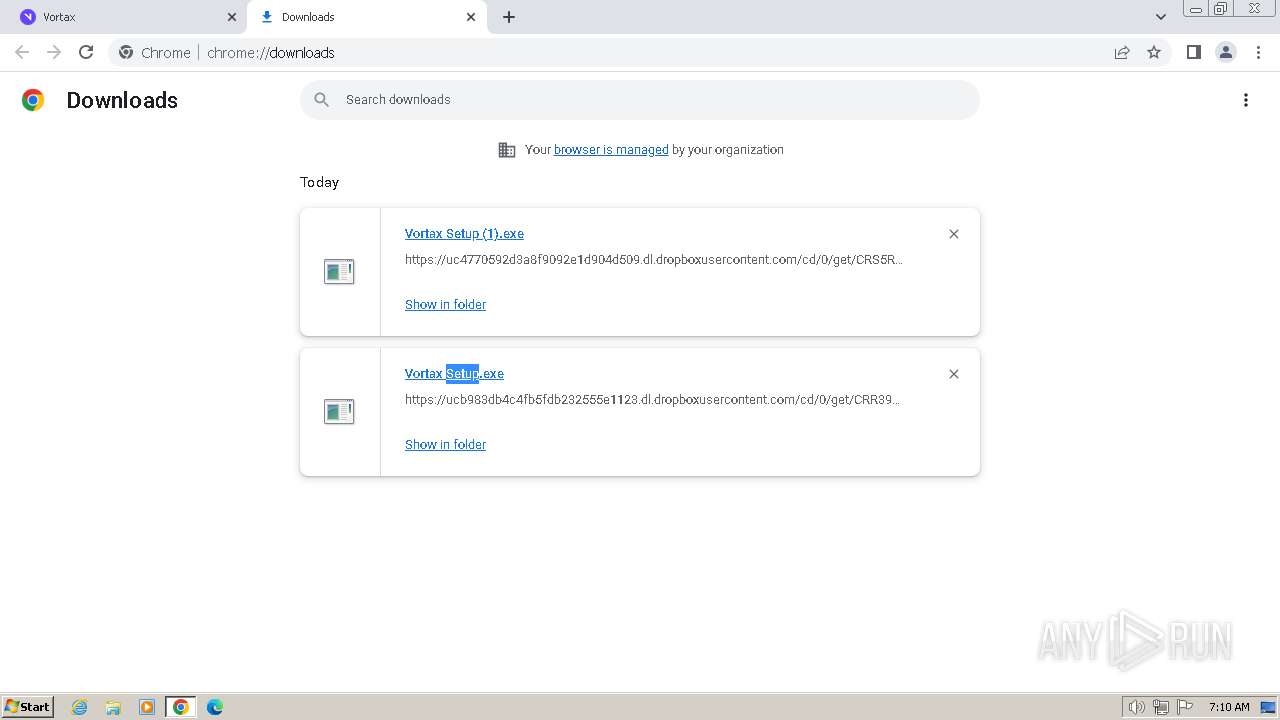The height and width of the screenshot is (720, 1280).
Task: Click the site info Chrome chip
Action: [155, 53]
